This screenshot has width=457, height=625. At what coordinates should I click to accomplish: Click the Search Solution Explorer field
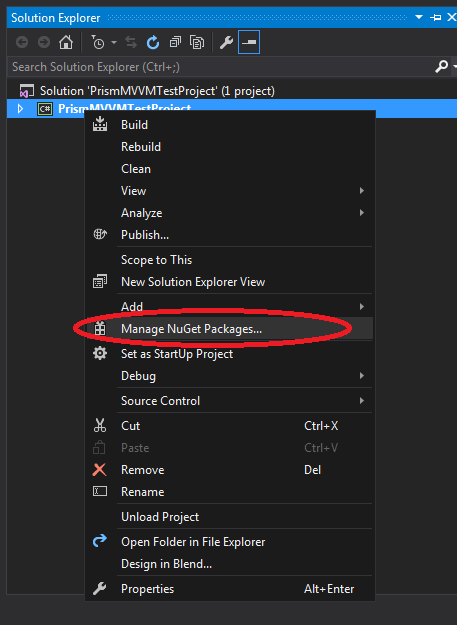221,67
